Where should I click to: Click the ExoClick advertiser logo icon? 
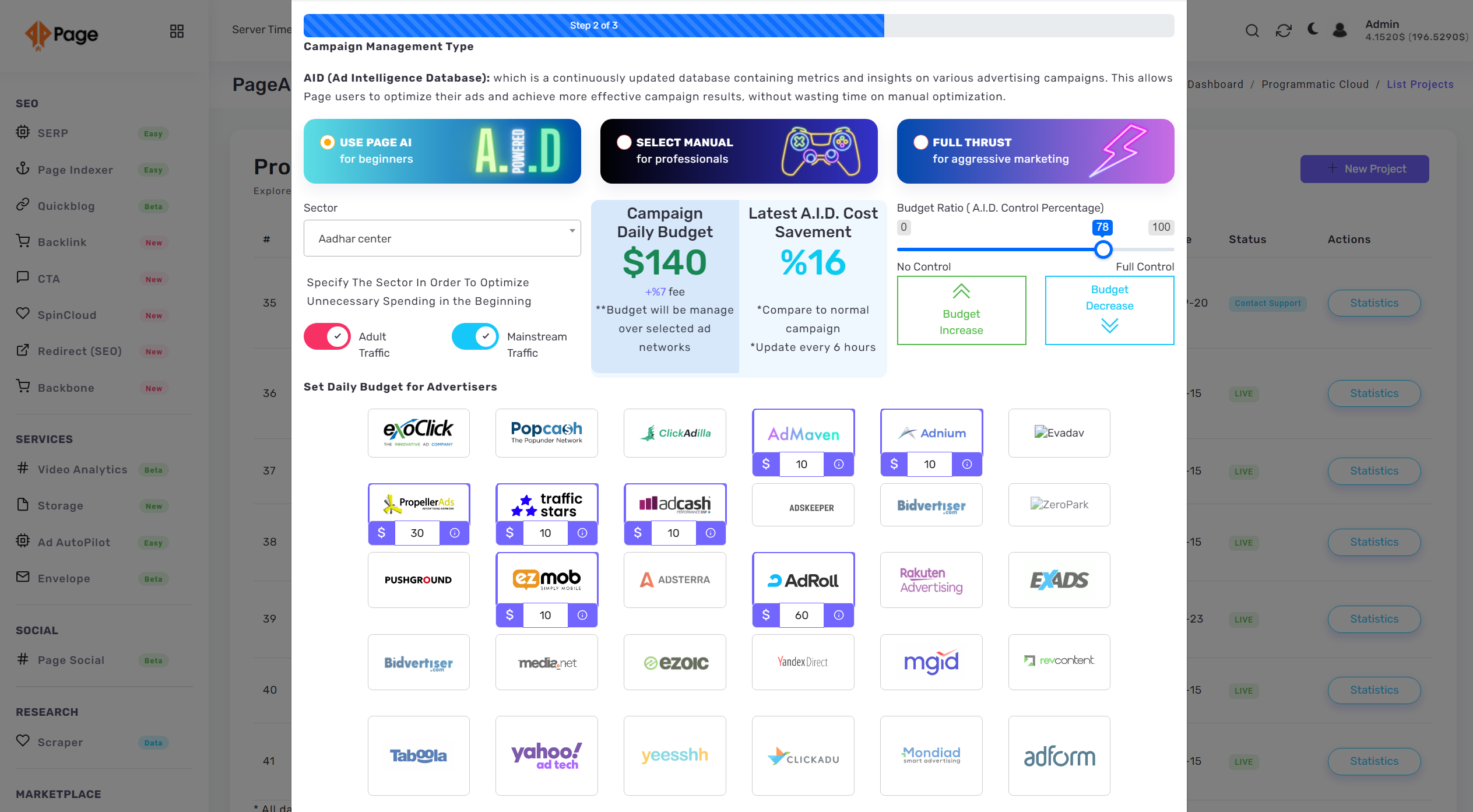coord(417,432)
